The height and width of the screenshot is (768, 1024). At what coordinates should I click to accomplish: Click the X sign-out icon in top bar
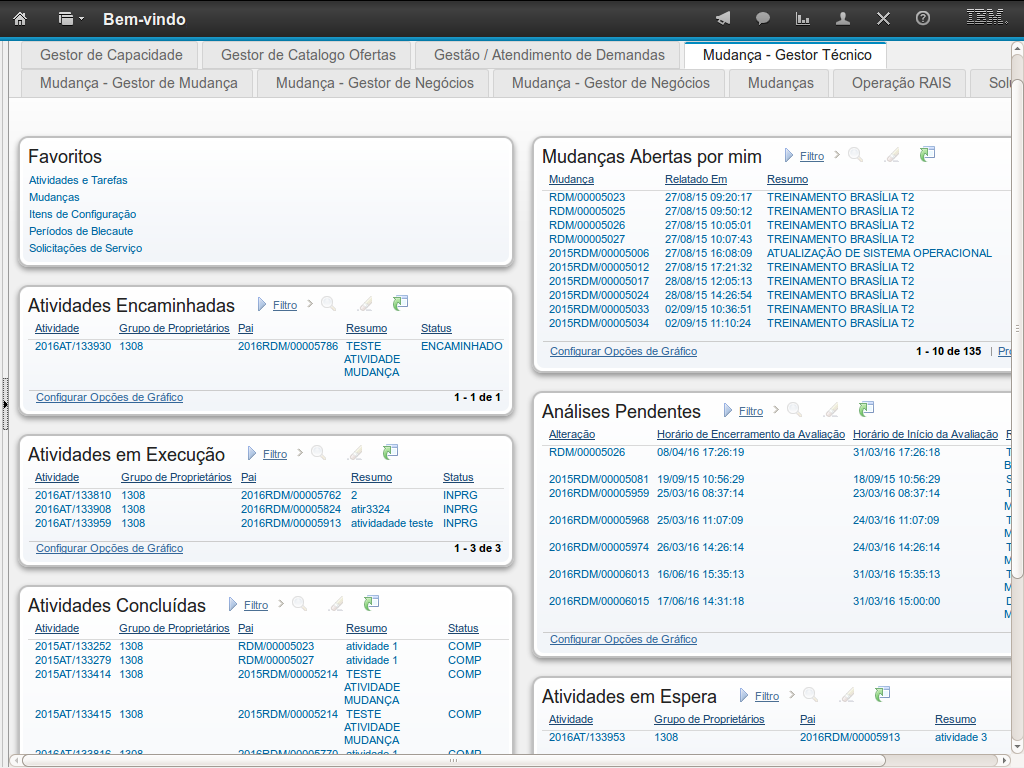tap(883, 19)
